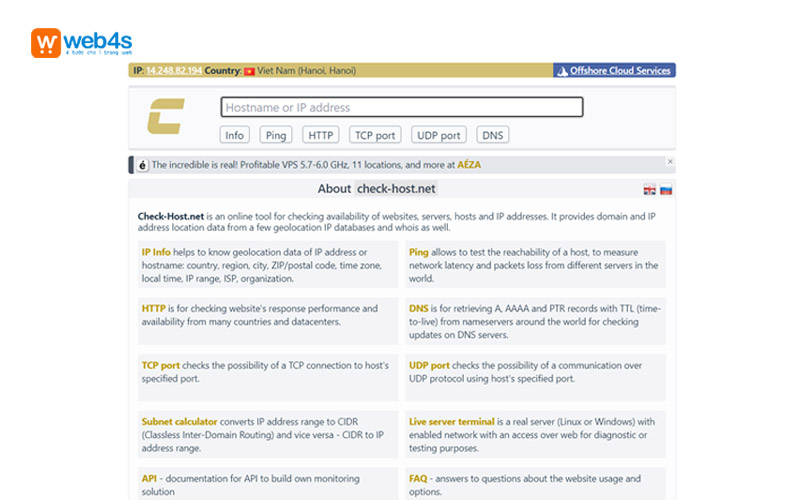Open the FAQ link

pyautogui.click(x=418, y=479)
